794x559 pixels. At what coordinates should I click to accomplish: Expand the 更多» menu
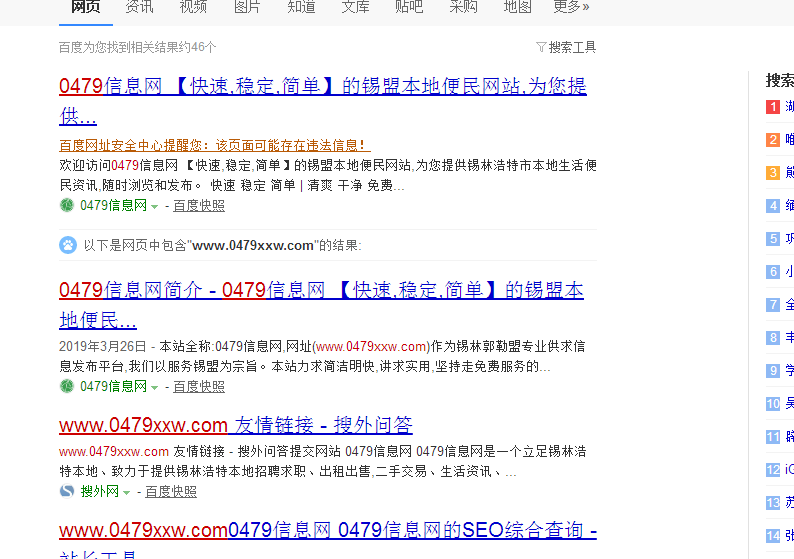tap(571, 7)
